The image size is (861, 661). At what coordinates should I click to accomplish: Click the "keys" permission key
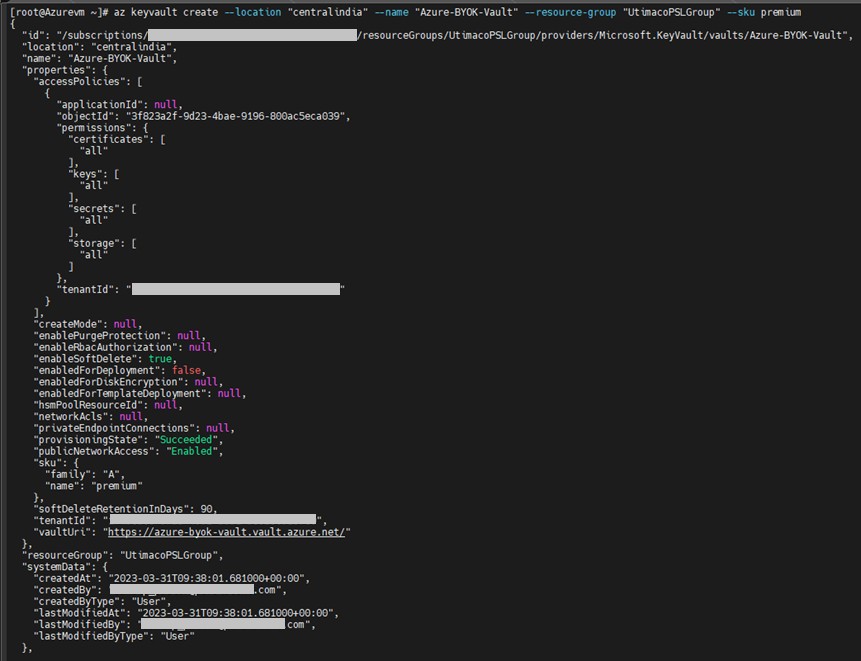tap(88, 174)
